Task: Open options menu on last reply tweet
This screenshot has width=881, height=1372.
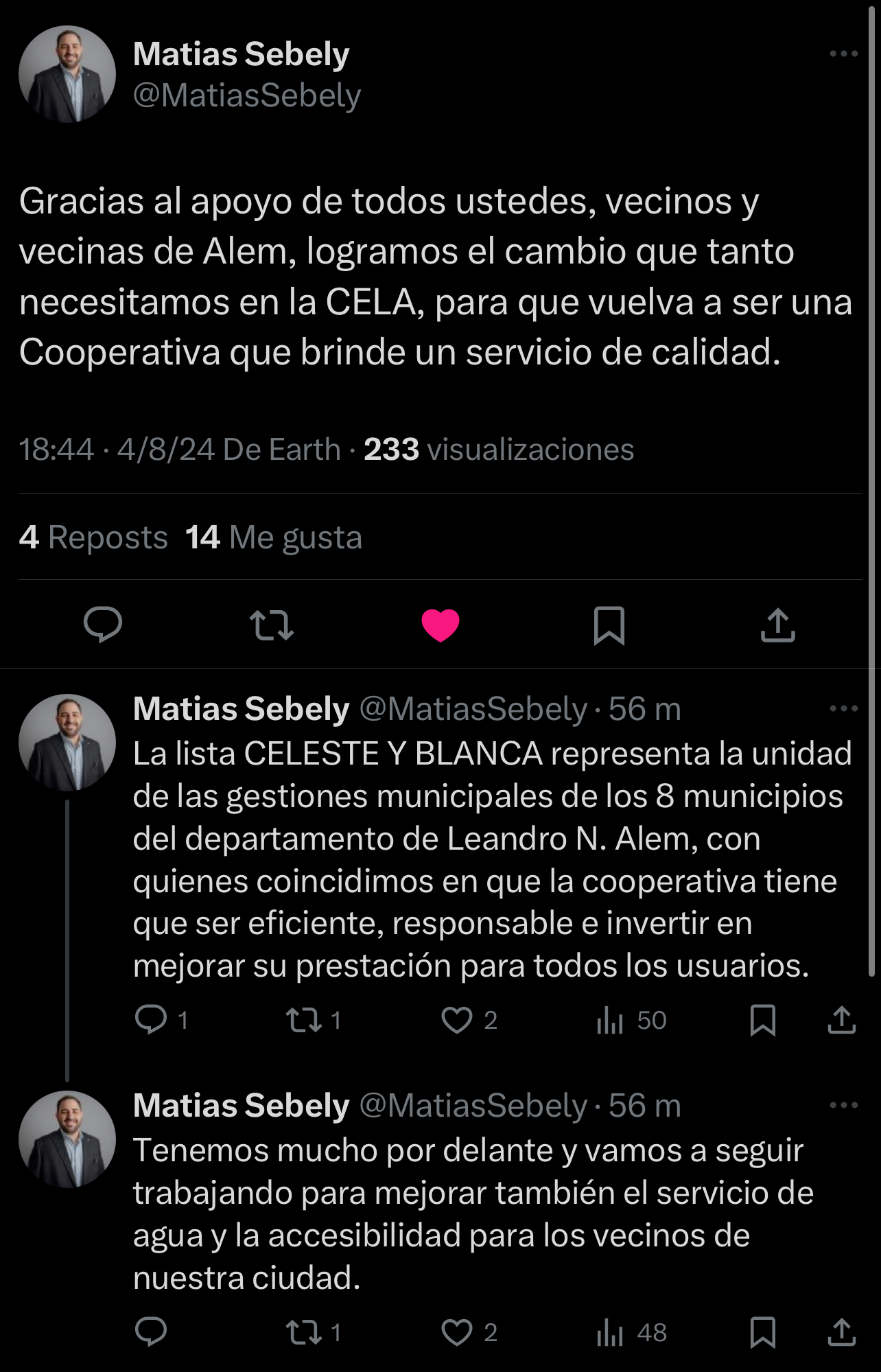Action: coord(843,1105)
